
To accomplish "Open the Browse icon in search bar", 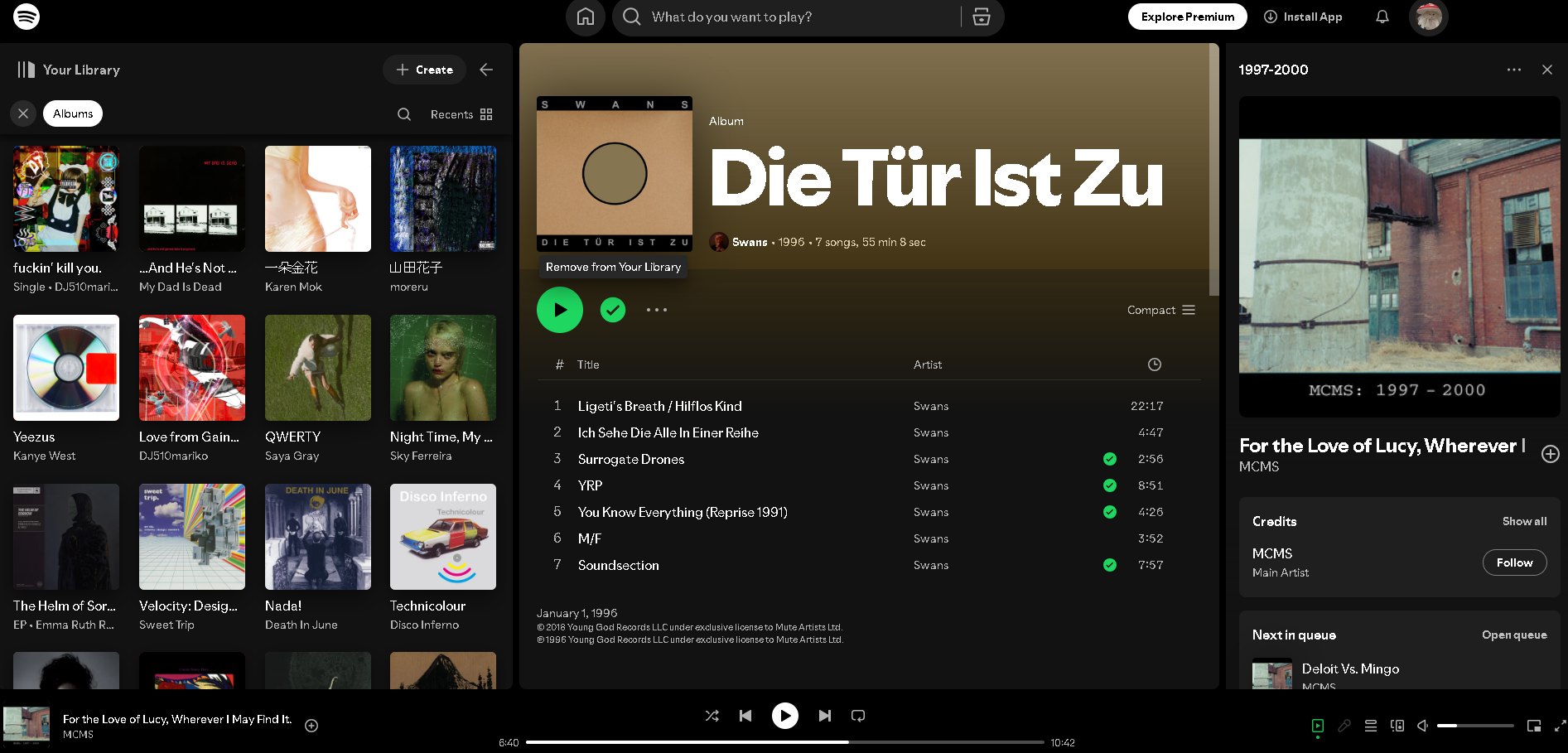I will click(x=982, y=17).
